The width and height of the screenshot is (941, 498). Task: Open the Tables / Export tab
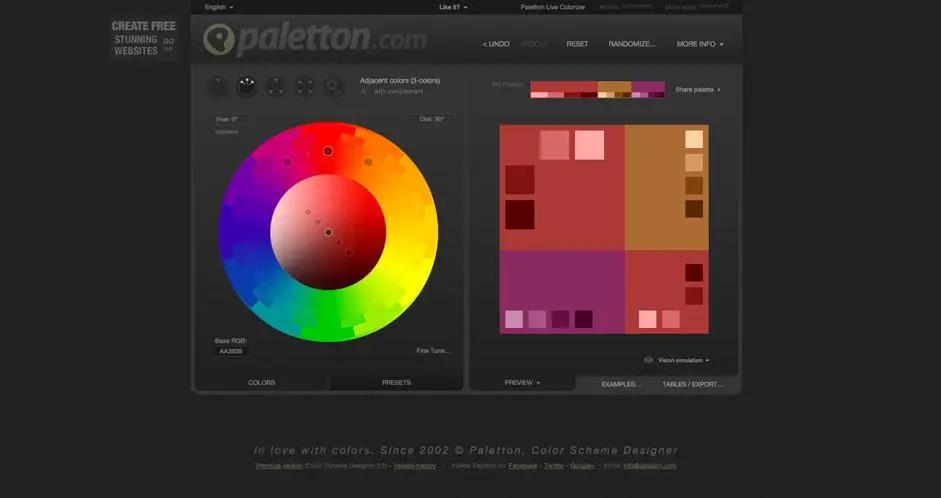(691, 384)
